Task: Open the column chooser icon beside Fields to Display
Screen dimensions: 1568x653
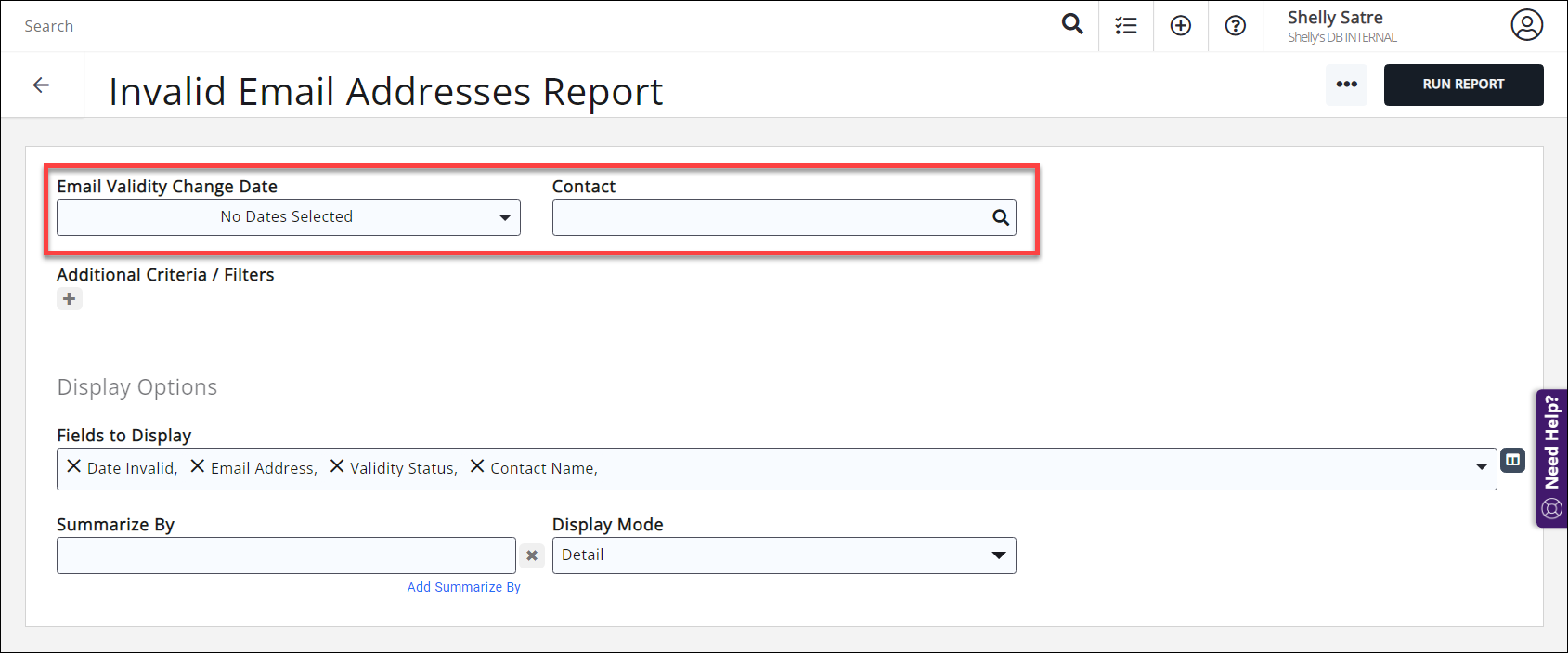Action: pos(1513,460)
